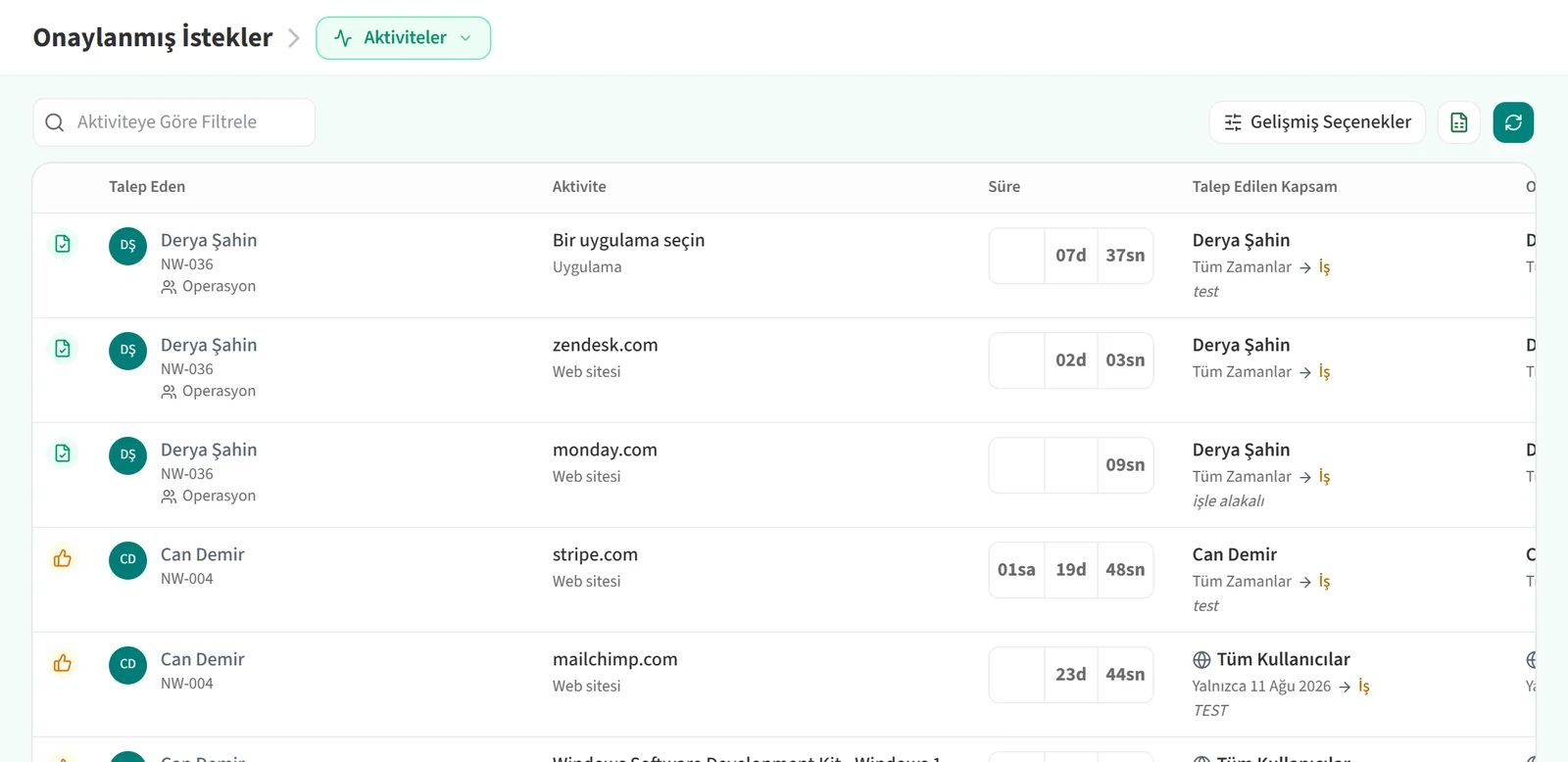Click the breadcrumb separator chevron after title
Image resolution: width=1568 pixels, height=762 pixels.
[294, 38]
